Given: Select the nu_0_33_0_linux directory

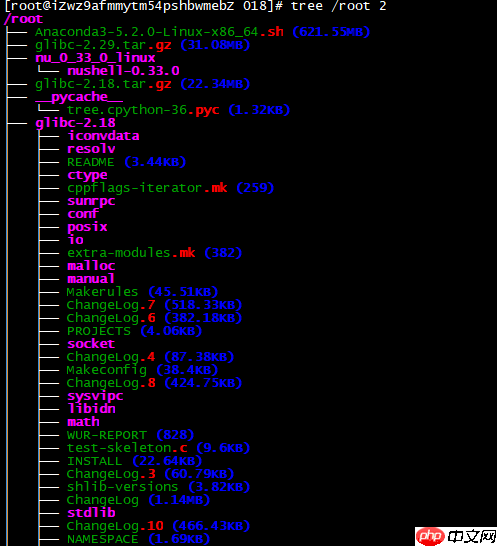Looking at the screenshot, I should pyautogui.click(x=95, y=58).
